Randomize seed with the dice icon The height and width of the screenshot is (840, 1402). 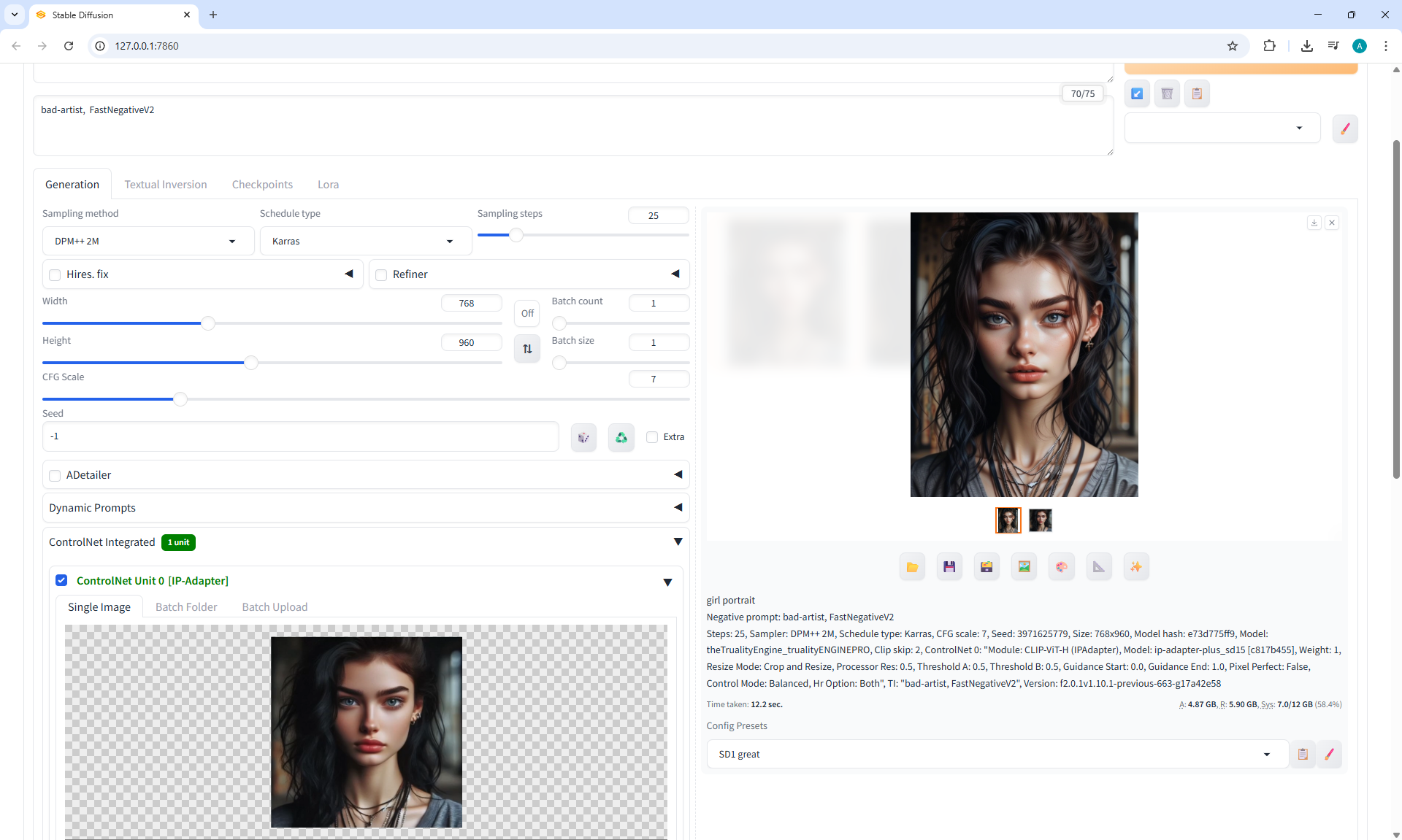(x=583, y=437)
